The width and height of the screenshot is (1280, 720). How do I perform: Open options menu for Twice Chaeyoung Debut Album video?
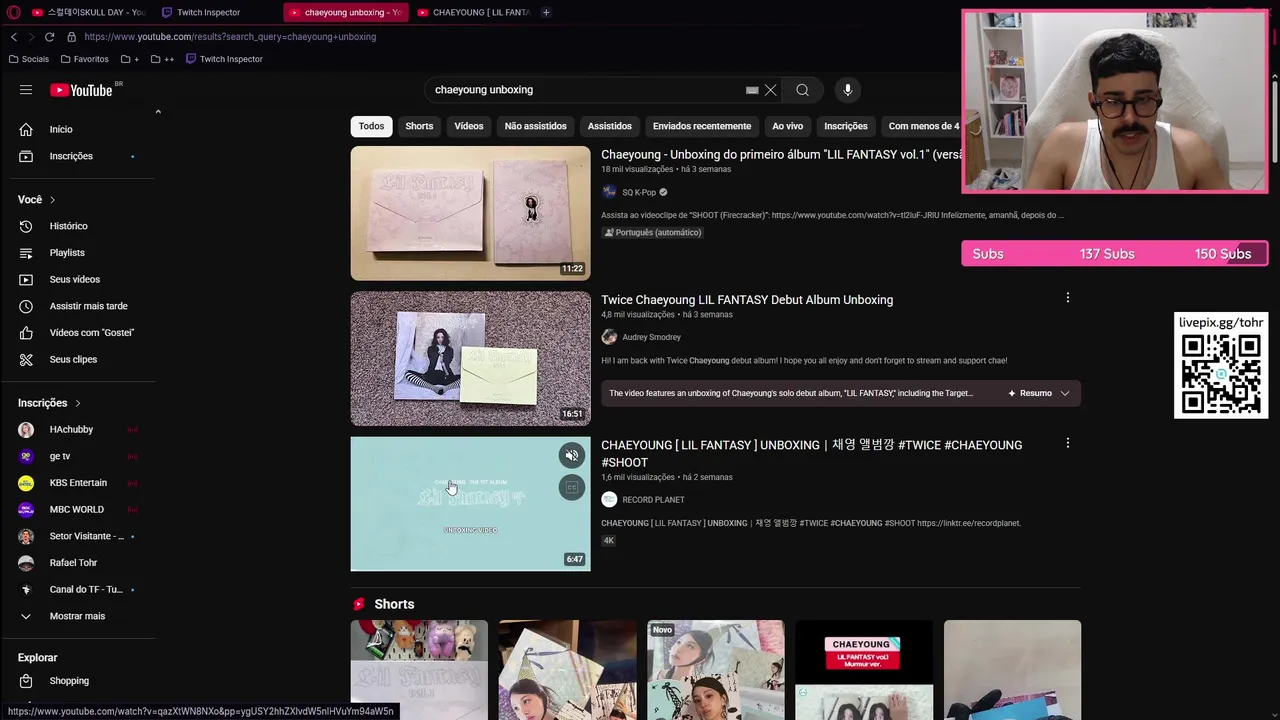click(x=1067, y=298)
